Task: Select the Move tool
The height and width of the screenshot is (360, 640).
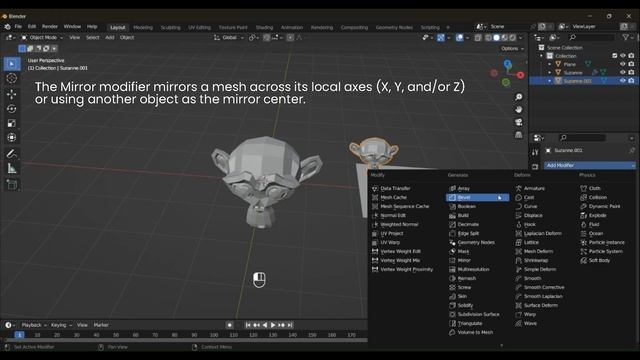Action: click(x=11, y=94)
